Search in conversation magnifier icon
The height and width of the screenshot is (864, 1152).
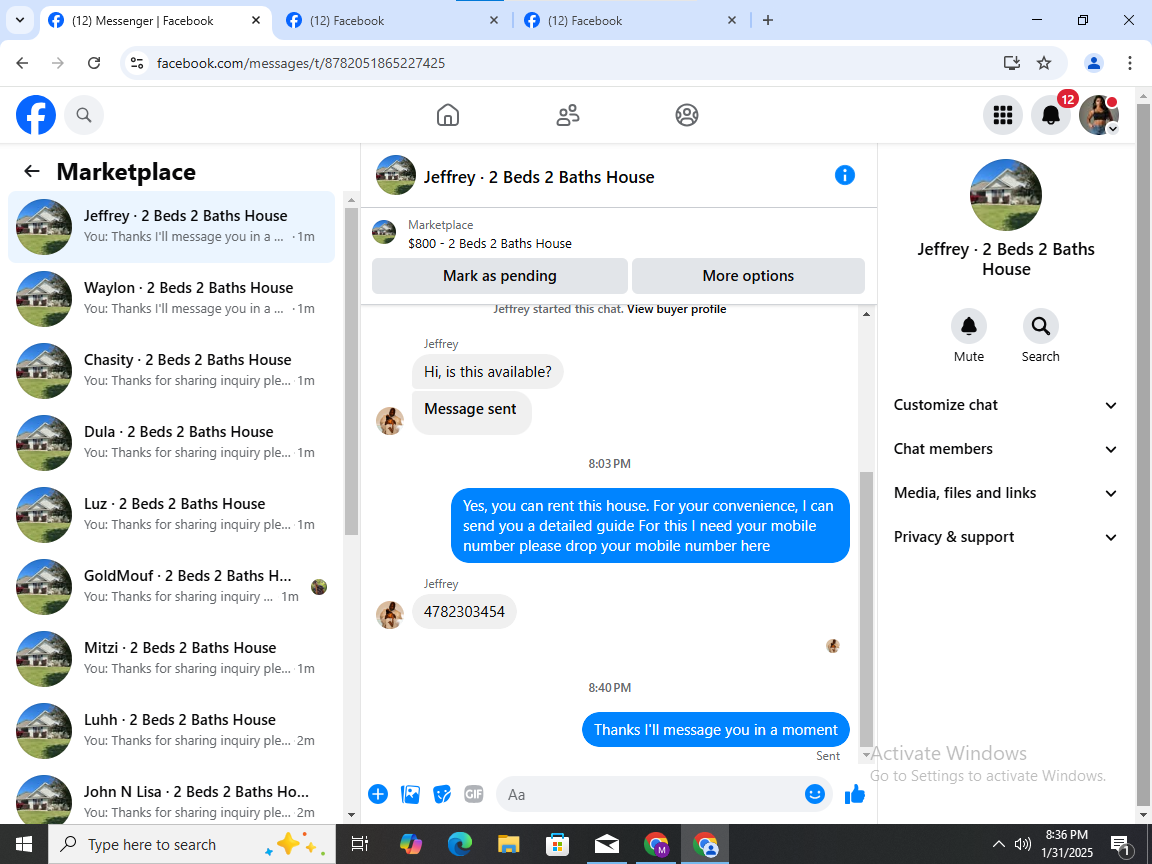(x=1040, y=325)
